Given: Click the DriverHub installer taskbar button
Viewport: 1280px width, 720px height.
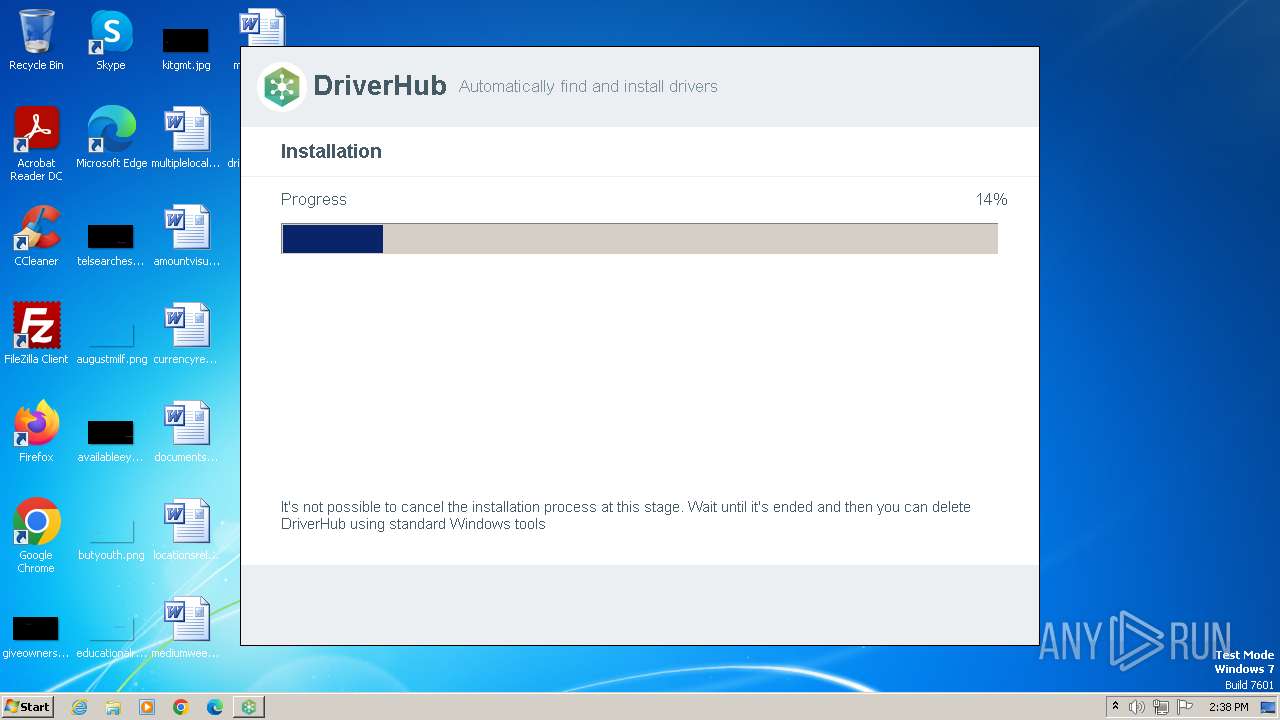Looking at the screenshot, I should pos(249,707).
